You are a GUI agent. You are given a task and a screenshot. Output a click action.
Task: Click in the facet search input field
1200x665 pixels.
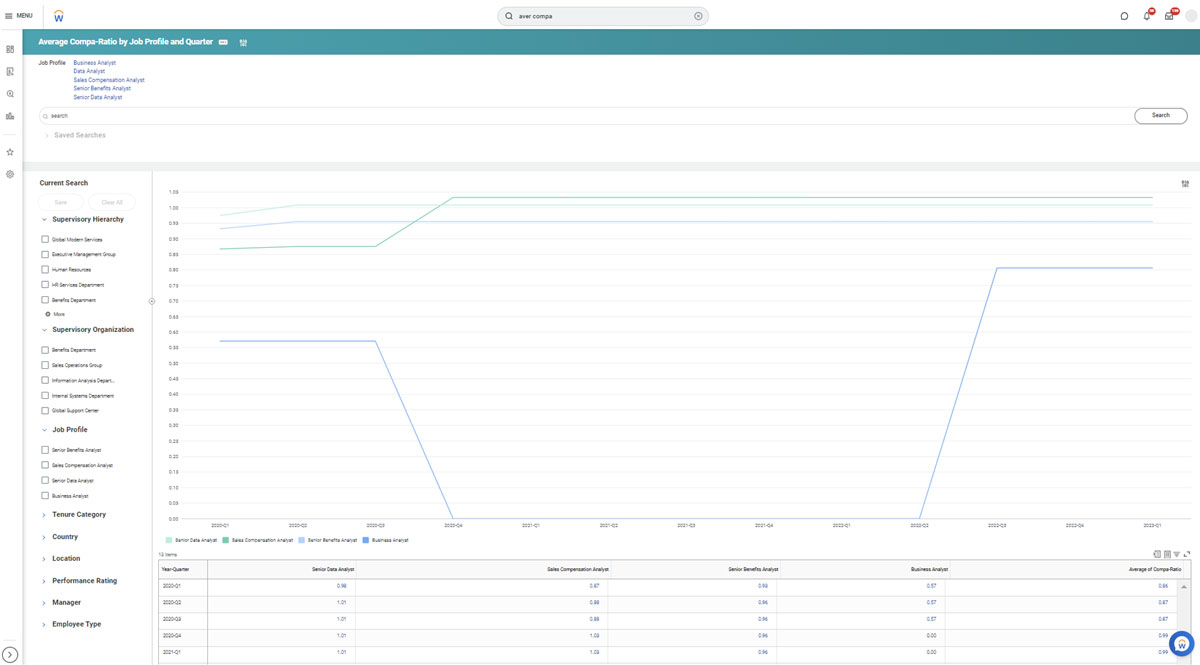point(587,116)
